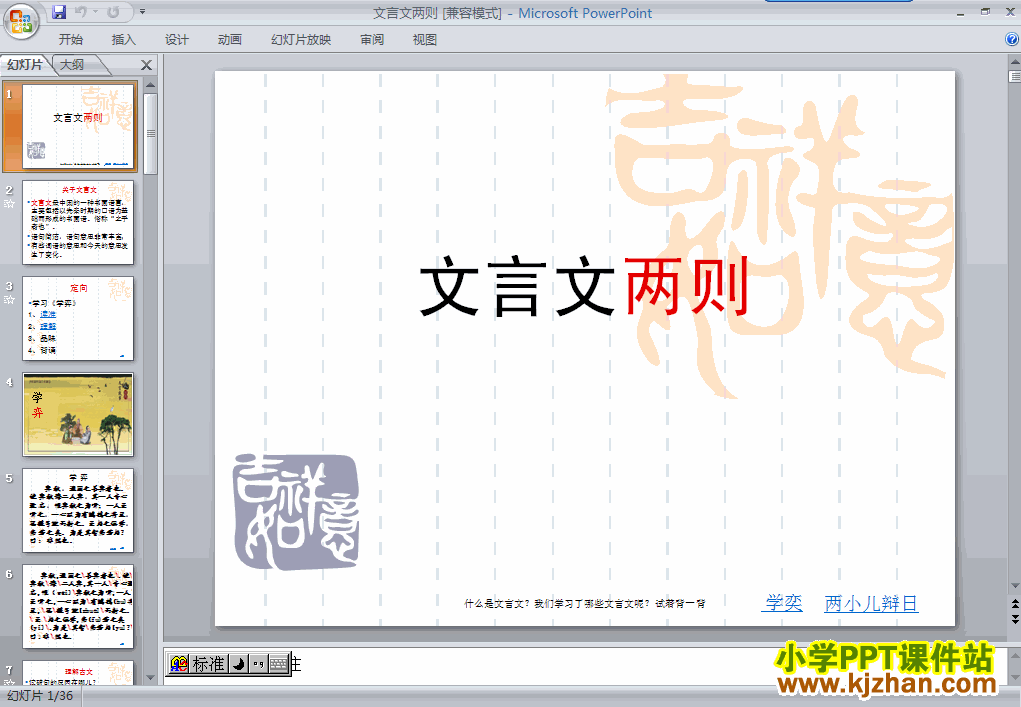
Task: Open the 幻灯片放映 ribbon tab
Action: (x=301, y=40)
